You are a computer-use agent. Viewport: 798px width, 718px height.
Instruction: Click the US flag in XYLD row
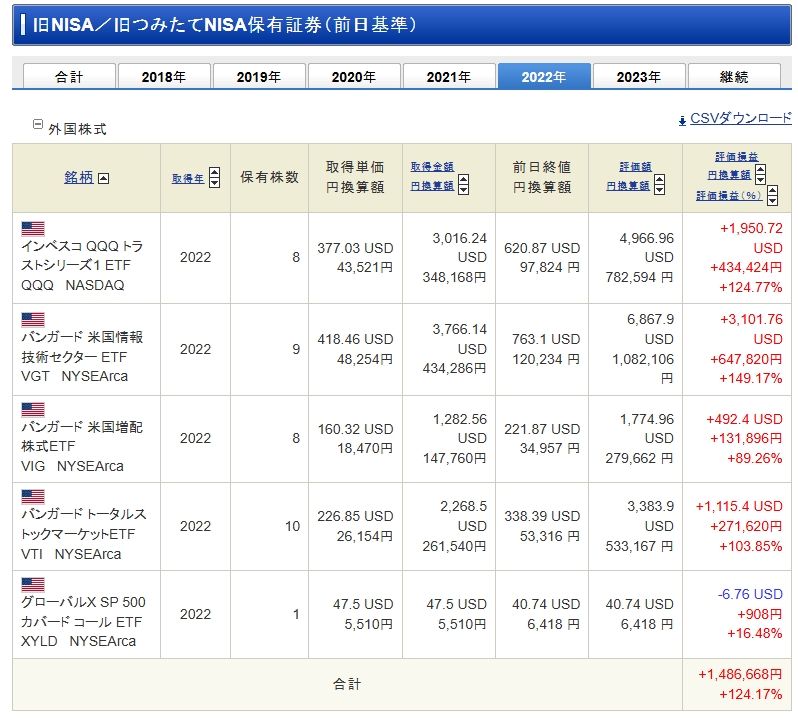(x=33, y=584)
